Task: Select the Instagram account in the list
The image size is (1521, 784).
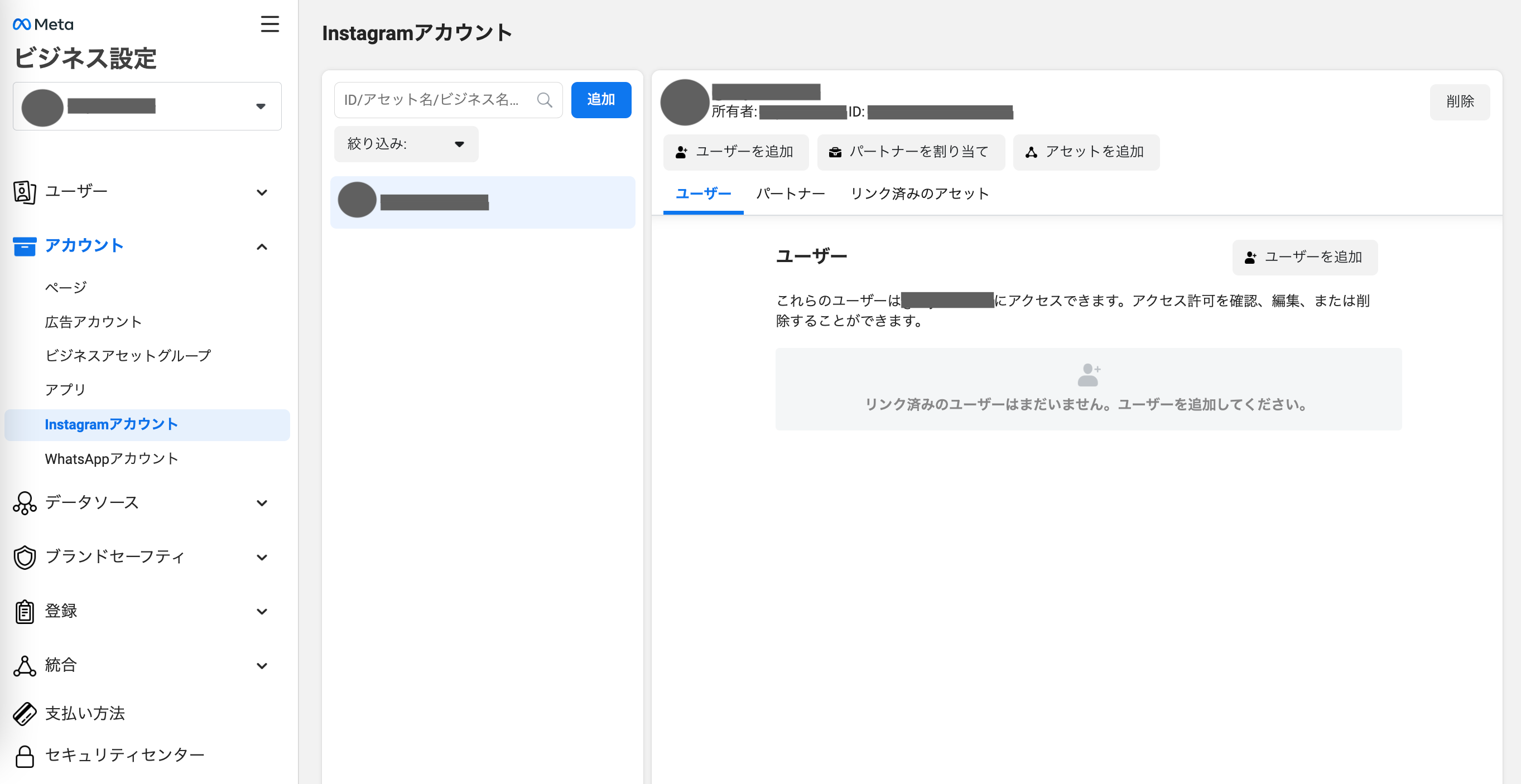Action: click(483, 202)
